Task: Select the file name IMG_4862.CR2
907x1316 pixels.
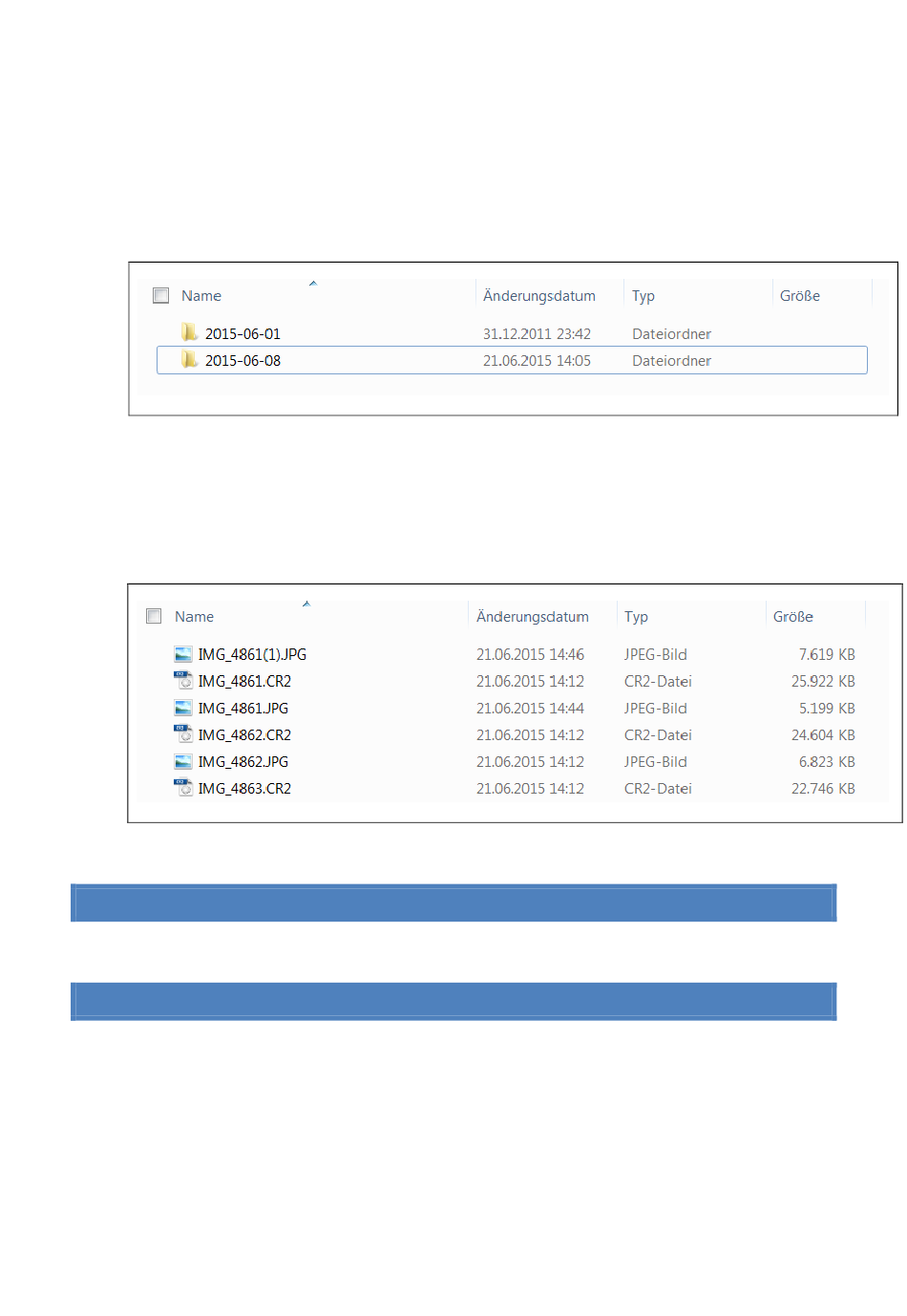Action: (x=244, y=734)
